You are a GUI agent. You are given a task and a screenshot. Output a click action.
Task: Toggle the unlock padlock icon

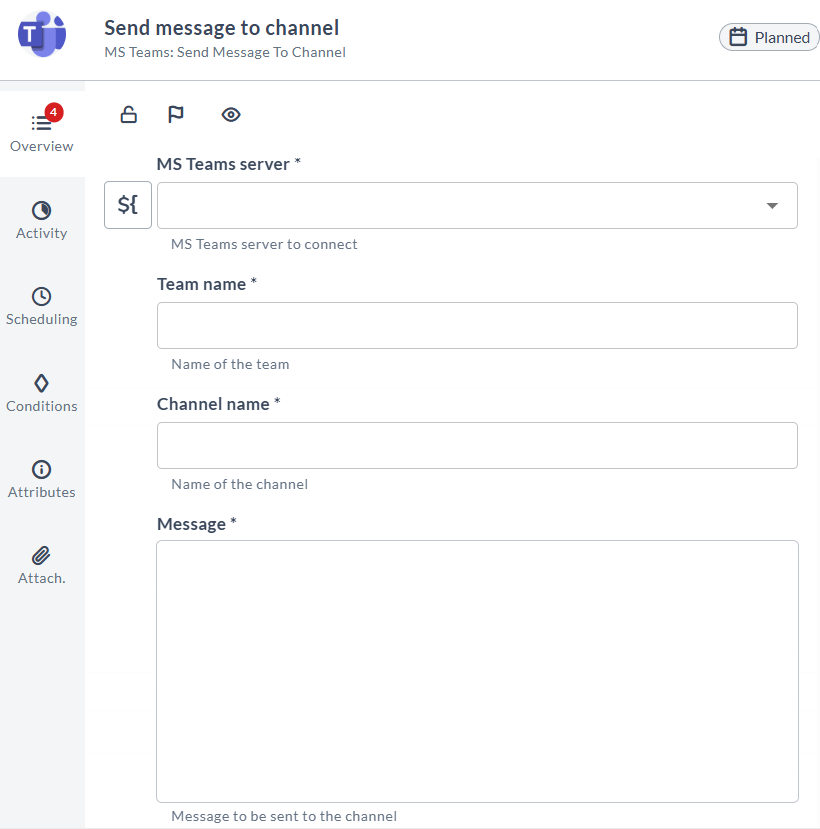tap(128, 114)
